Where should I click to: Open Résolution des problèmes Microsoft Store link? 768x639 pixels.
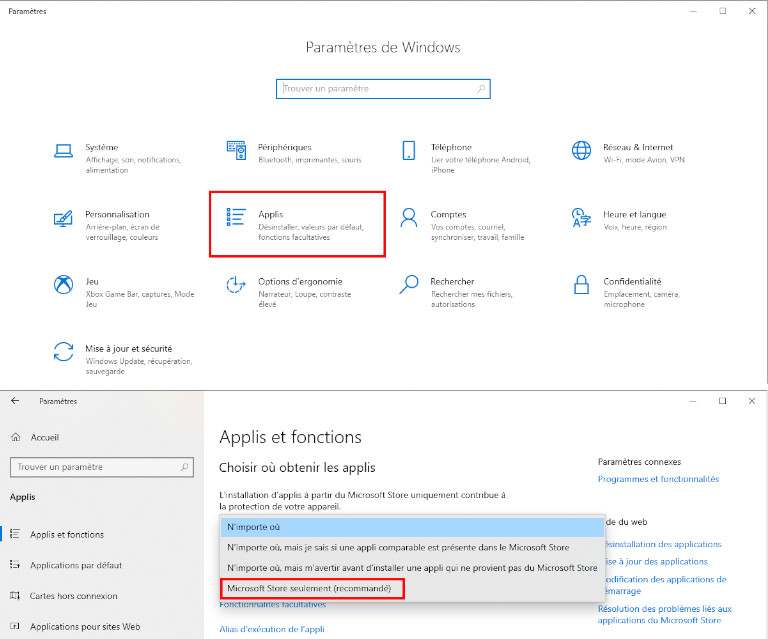[665, 615]
